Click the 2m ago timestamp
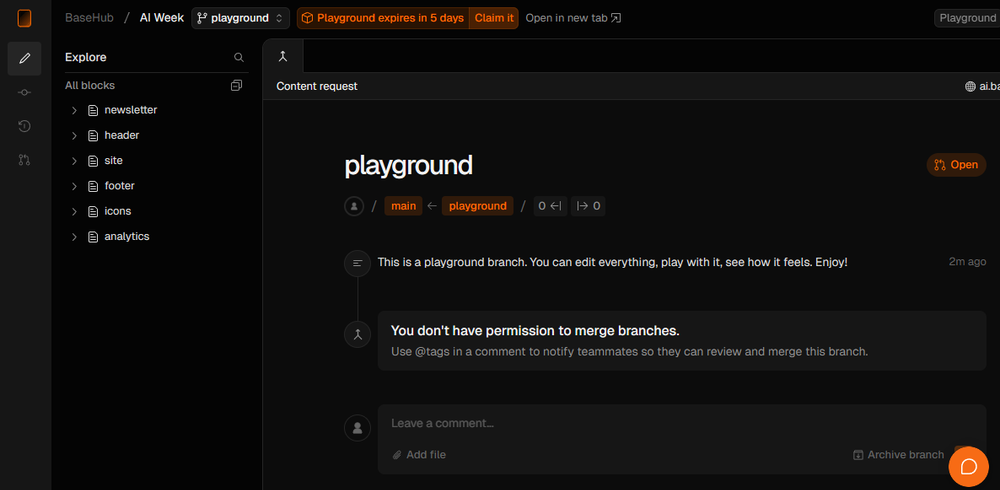The image size is (1000, 490). coord(967,262)
